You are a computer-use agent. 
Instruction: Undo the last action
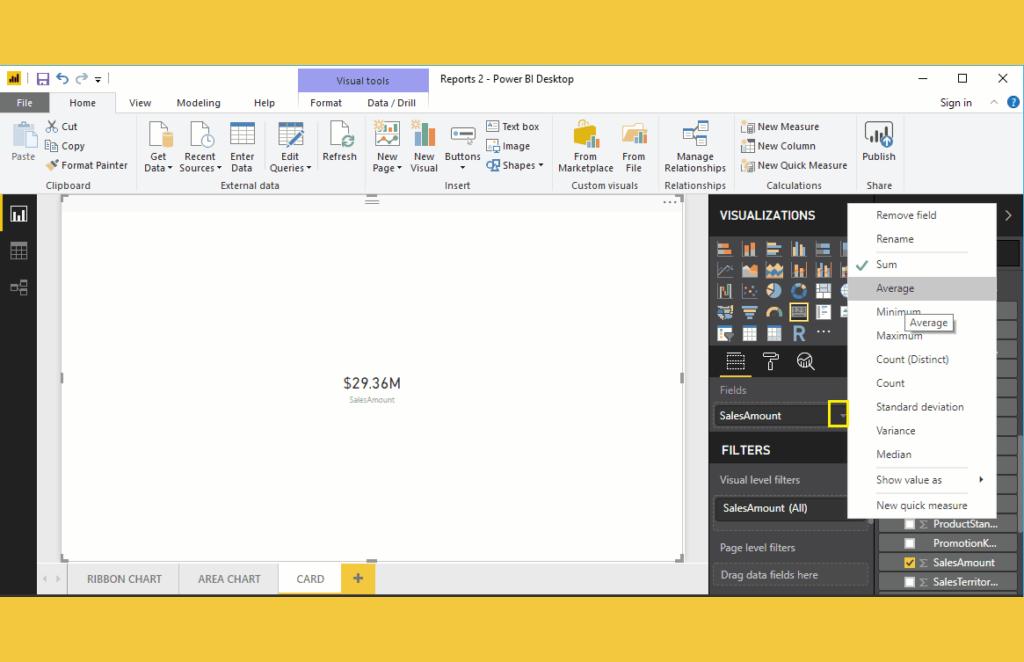[x=62, y=79]
